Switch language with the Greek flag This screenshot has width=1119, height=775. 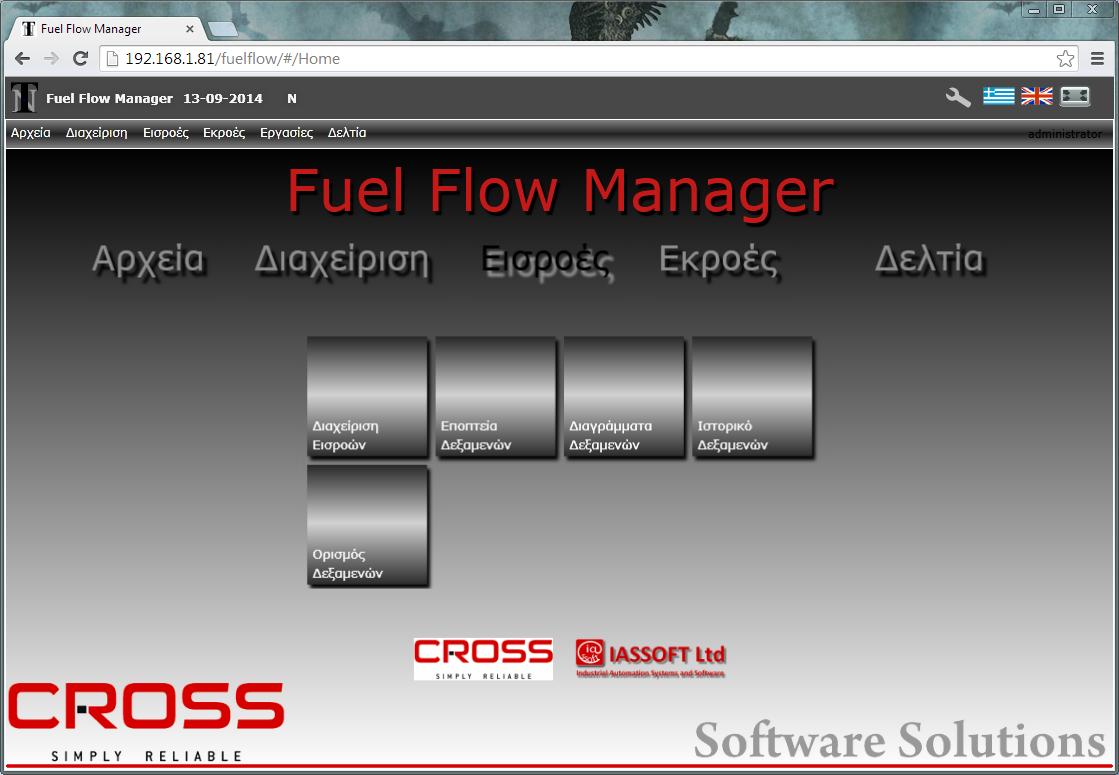pyautogui.click(x=998, y=96)
